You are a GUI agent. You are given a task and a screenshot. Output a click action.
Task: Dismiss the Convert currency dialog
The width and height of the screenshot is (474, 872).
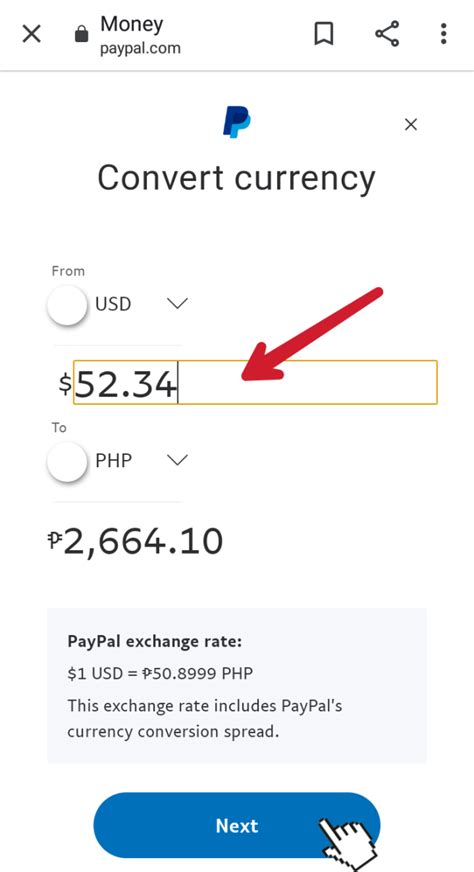tap(411, 125)
